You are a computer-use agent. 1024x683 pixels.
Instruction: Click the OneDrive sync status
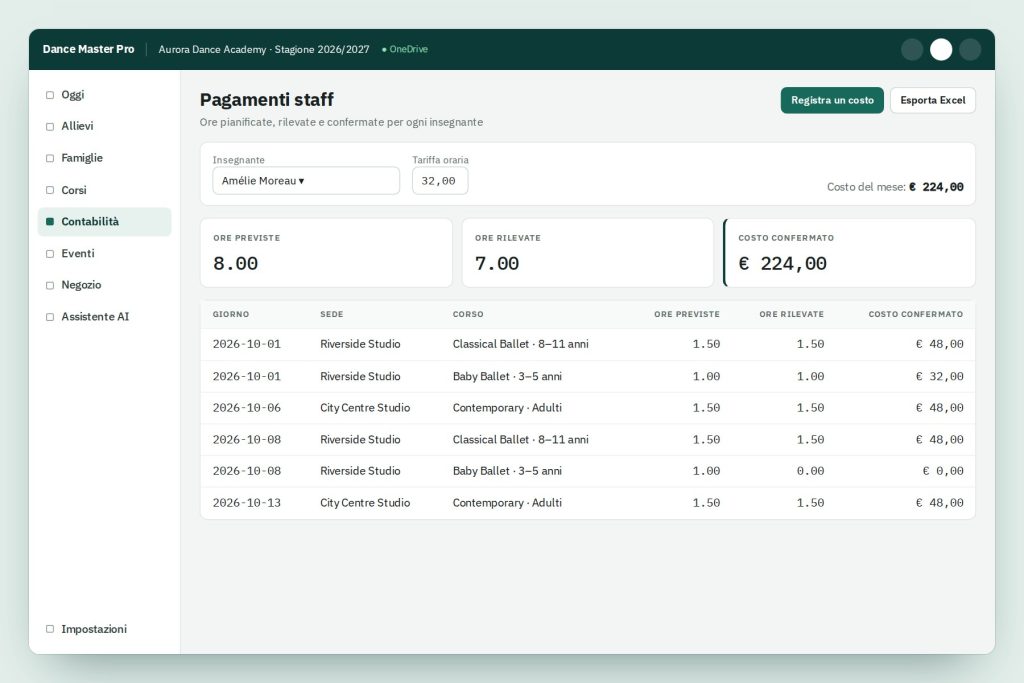pos(405,50)
